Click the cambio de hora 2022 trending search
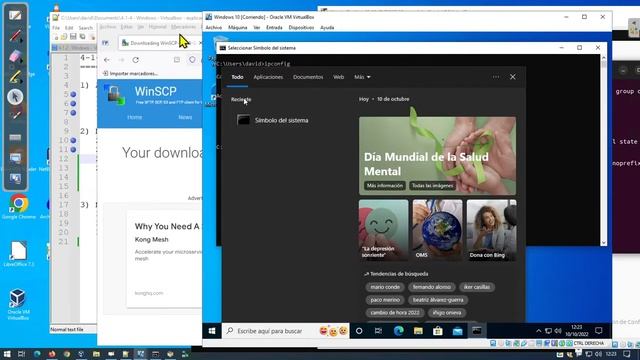Image resolution: width=640 pixels, height=360 pixels. 395,313
